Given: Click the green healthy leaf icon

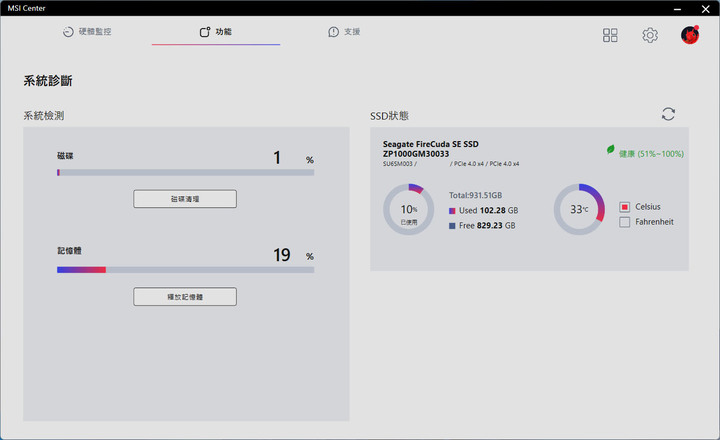Looking at the screenshot, I should click(610, 149).
